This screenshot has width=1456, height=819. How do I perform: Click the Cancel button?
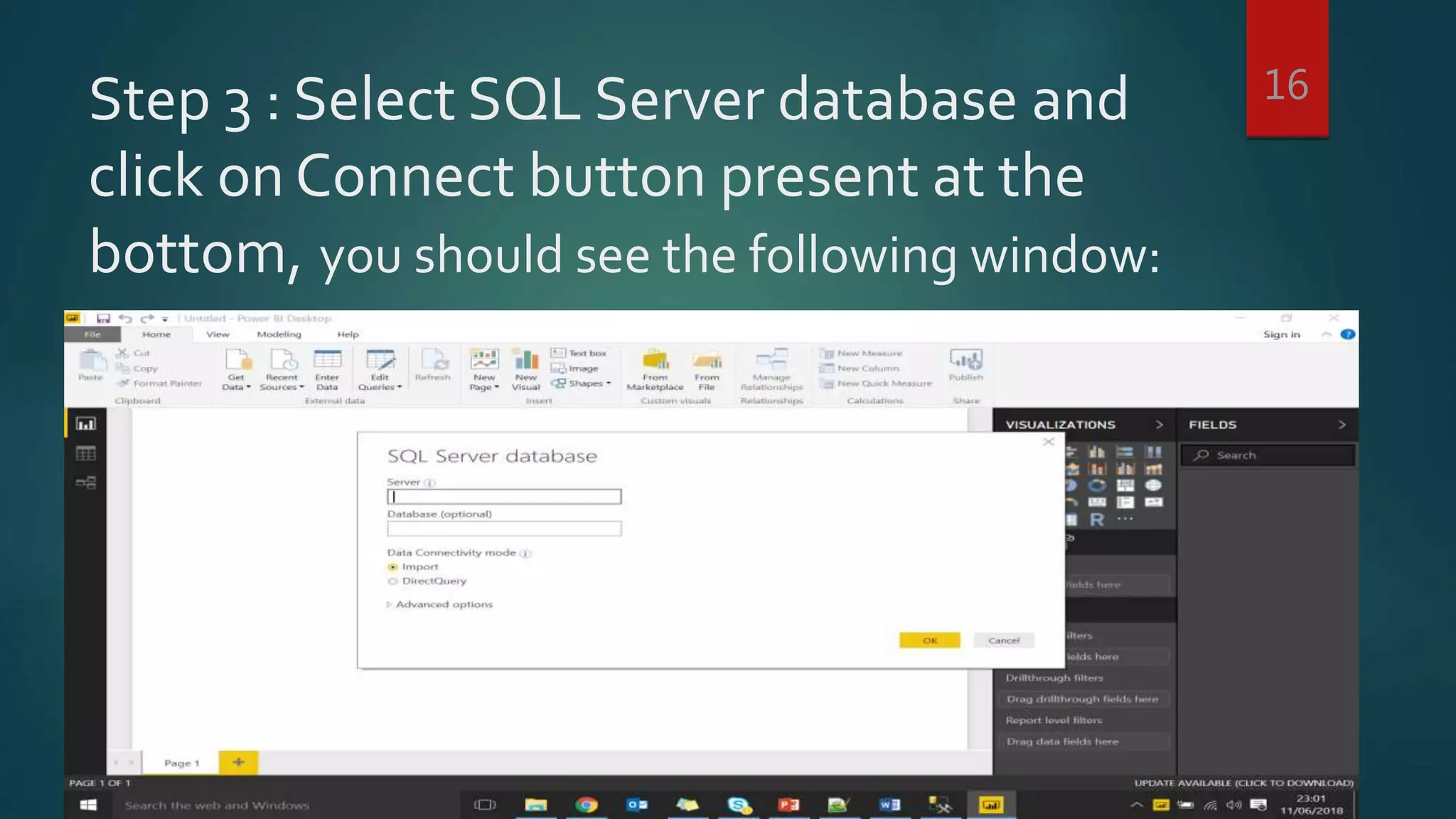click(x=1004, y=641)
